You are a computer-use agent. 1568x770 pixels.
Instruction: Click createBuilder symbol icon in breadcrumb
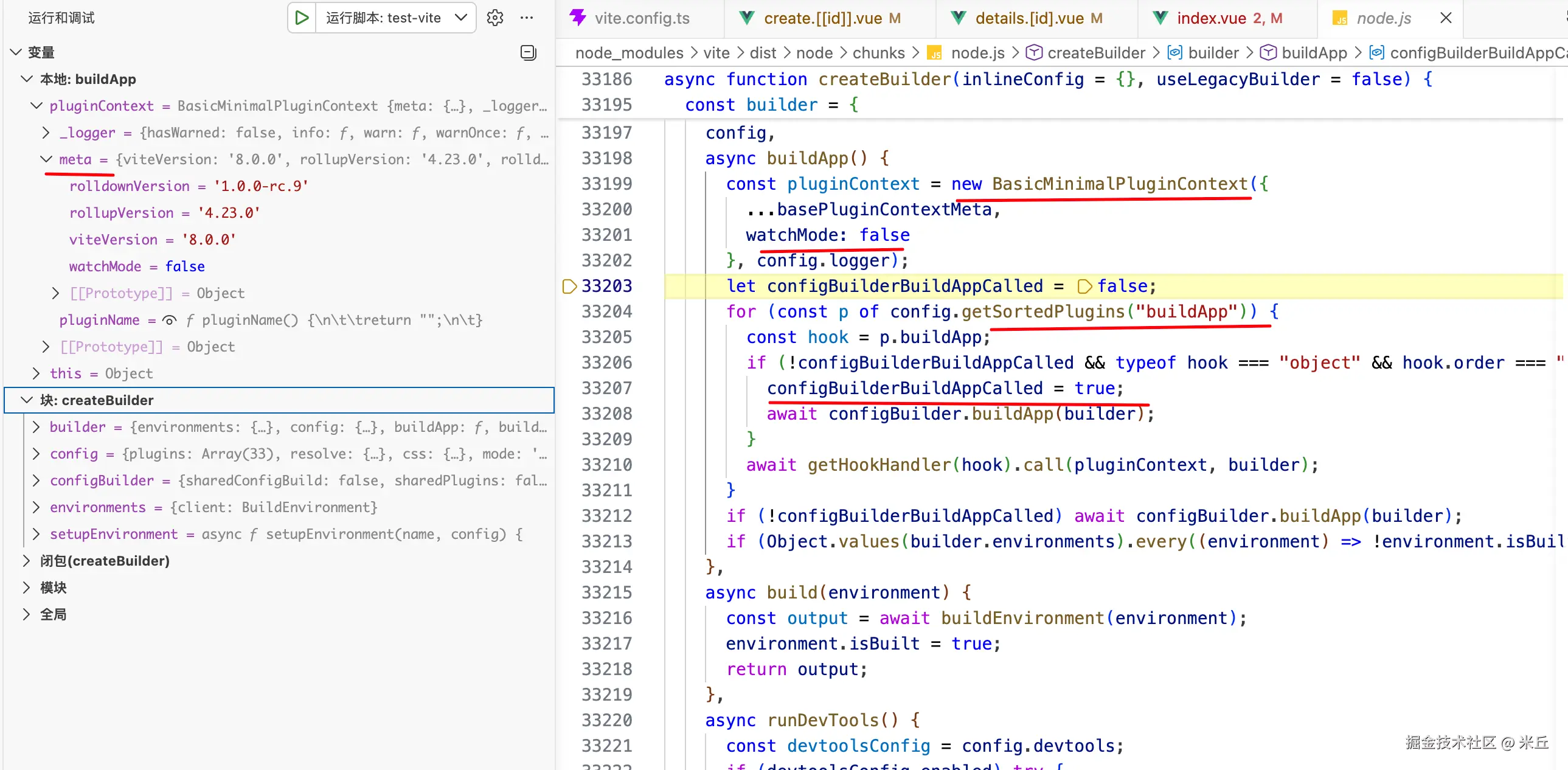1033,53
